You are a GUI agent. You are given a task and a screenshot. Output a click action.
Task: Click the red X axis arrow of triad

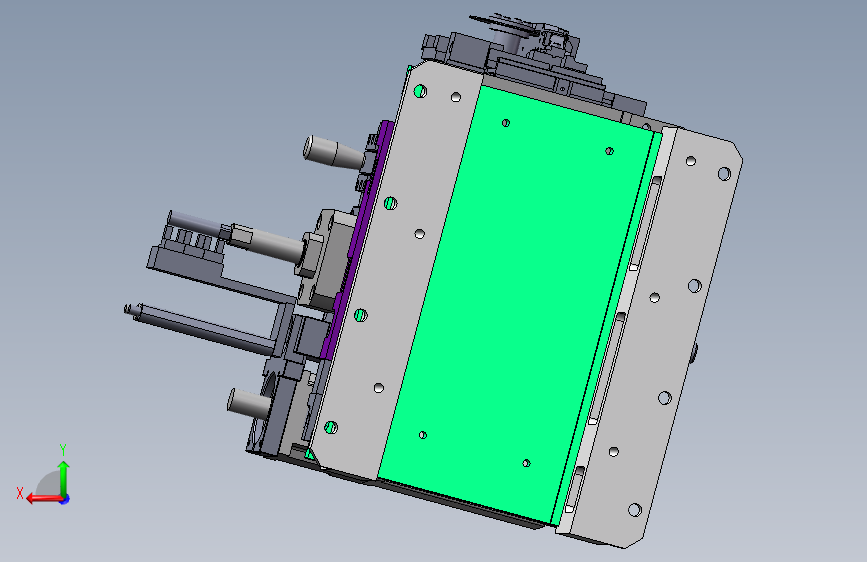point(44,499)
